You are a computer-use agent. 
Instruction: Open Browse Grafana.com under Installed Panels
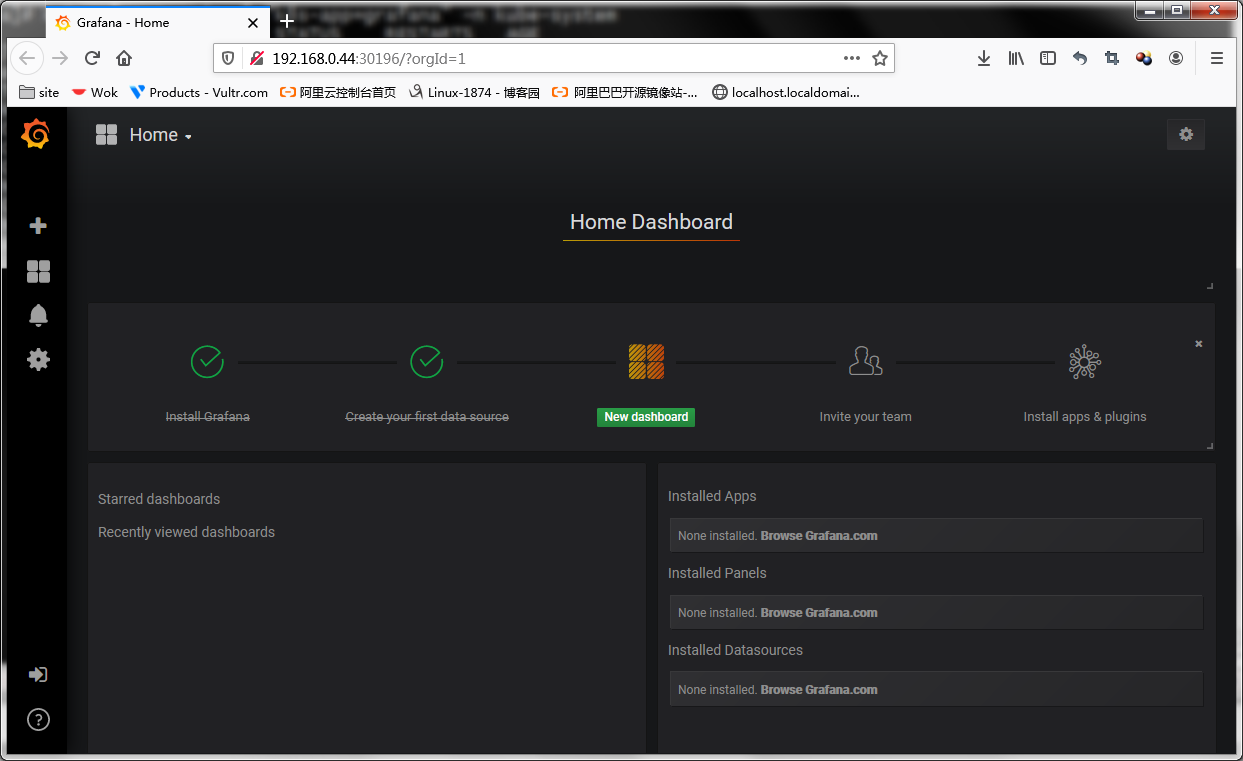819,613
